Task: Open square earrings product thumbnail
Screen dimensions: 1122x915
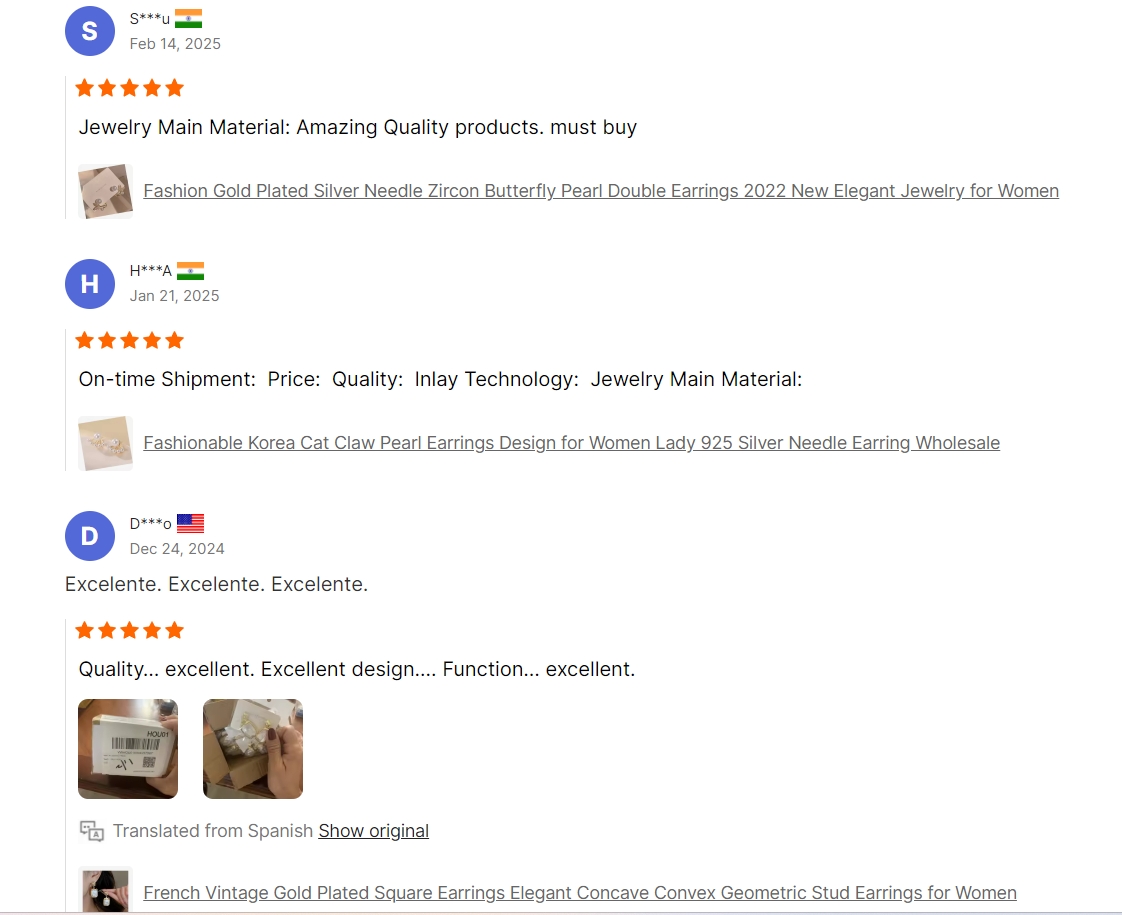Action: tap(105, 891)
